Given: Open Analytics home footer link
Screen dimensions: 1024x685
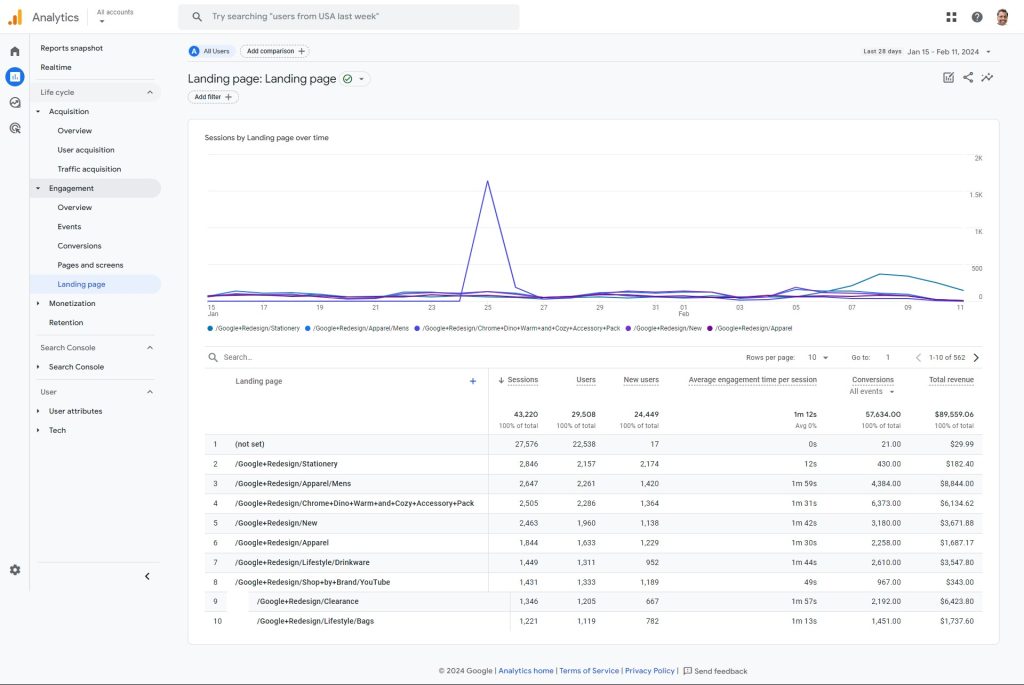Looking at the screenshot, I should coord(526,671).
